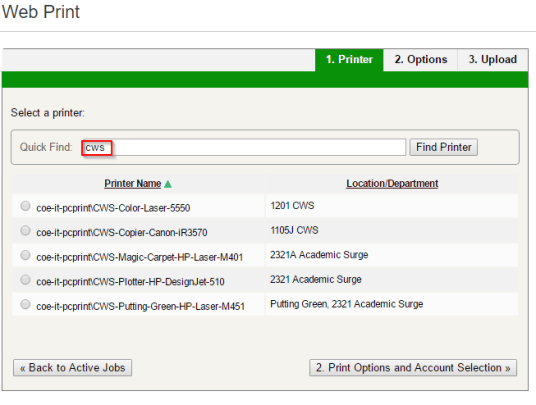Continue to Print Options and Account Selection
The width and height of the screenshot is (536, 405).
pos(413,368)
